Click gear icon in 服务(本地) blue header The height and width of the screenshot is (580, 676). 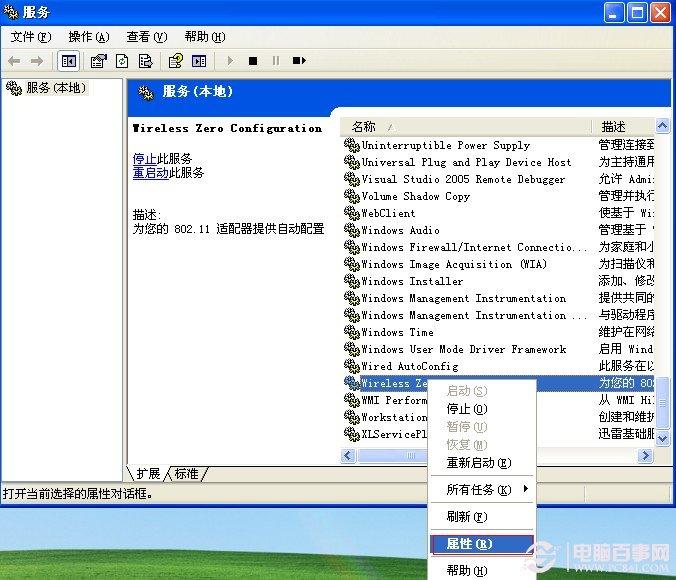146,92
